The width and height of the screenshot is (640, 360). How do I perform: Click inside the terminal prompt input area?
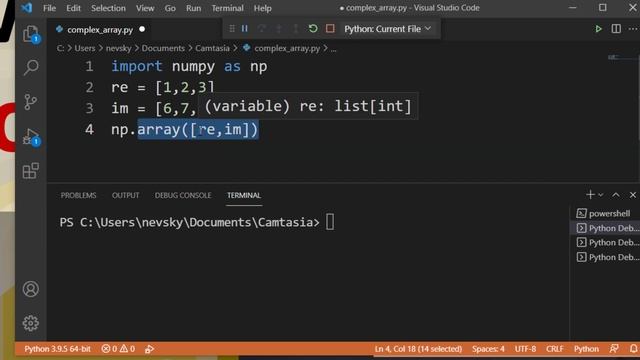(330, 222)
